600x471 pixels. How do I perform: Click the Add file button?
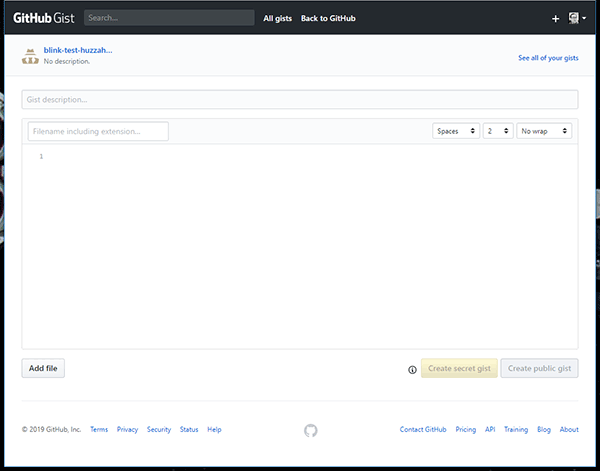pyautogui.click(x=43, y=368)
